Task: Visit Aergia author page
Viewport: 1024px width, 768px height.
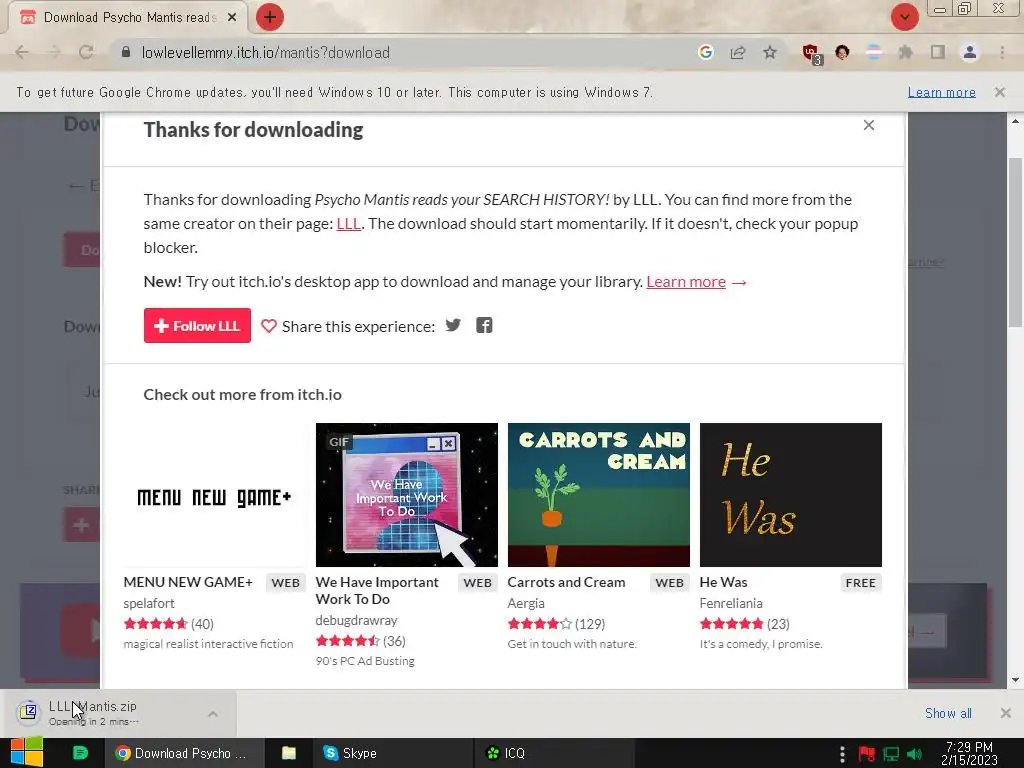Action: pos(526,603)
